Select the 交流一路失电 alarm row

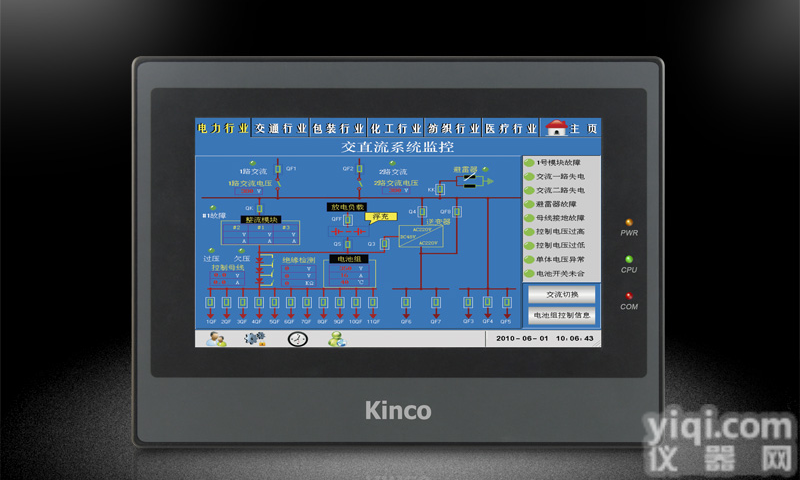(555, 176)
